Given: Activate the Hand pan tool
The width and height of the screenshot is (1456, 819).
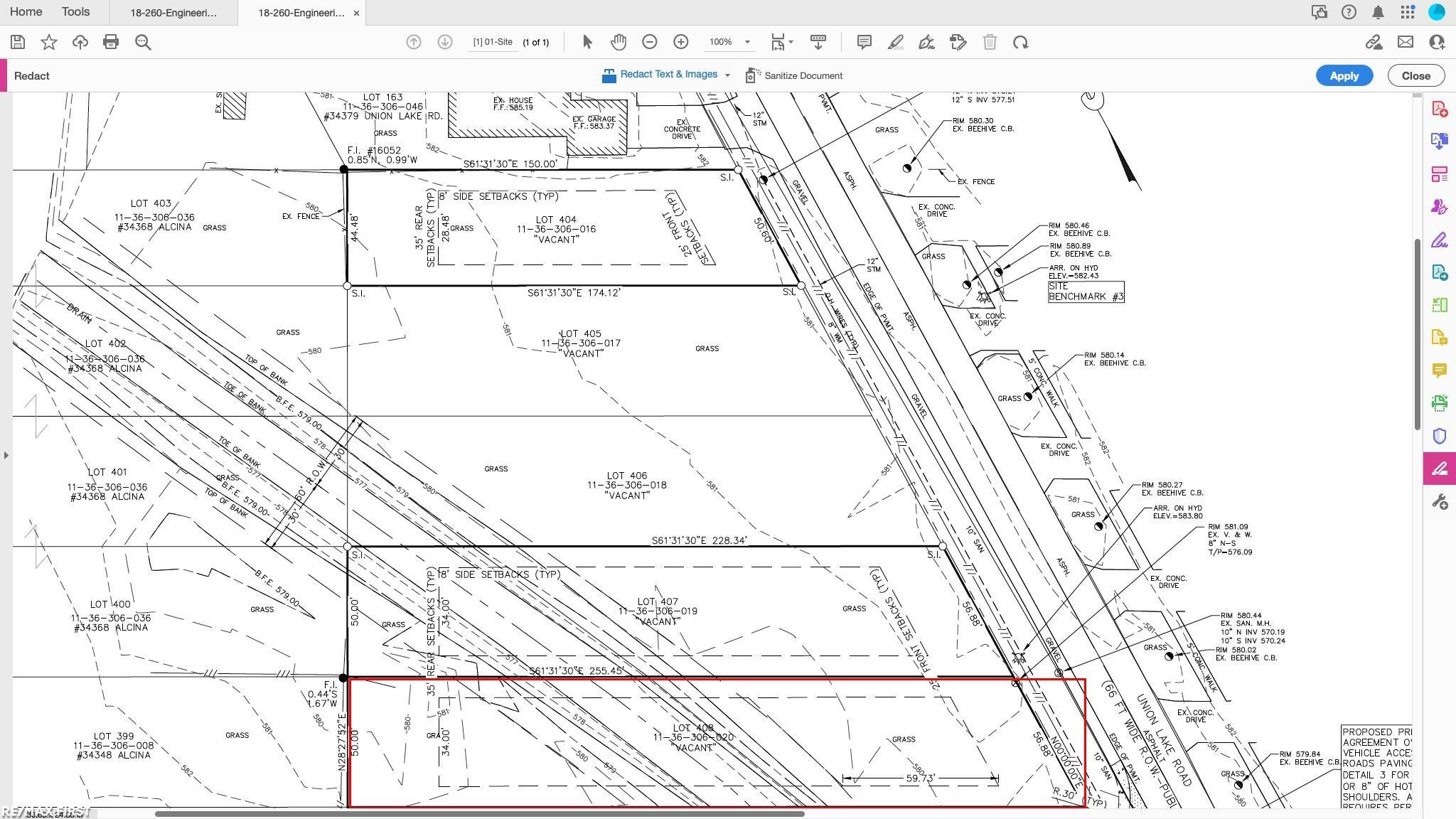Looking at the screenshot, I should click(x=619, y=42).
